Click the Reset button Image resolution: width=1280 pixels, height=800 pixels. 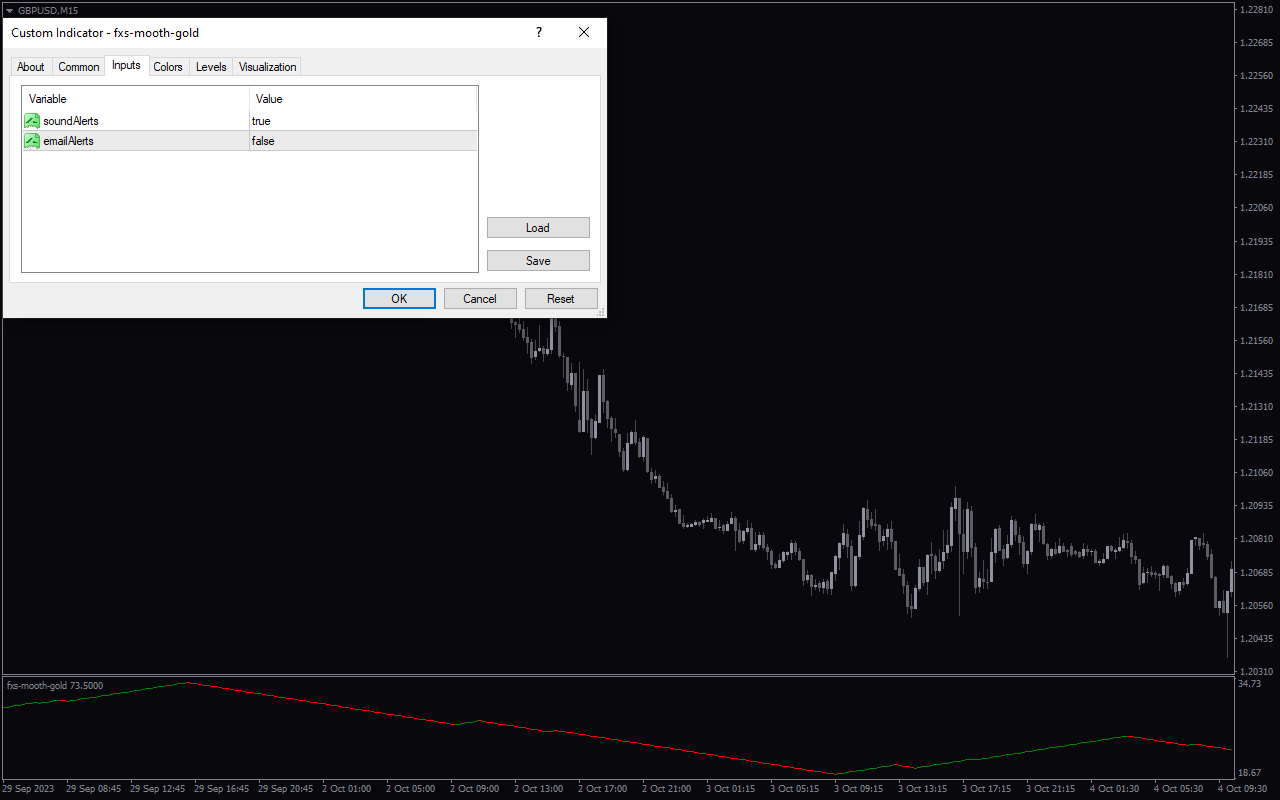[x=561, y=299]
